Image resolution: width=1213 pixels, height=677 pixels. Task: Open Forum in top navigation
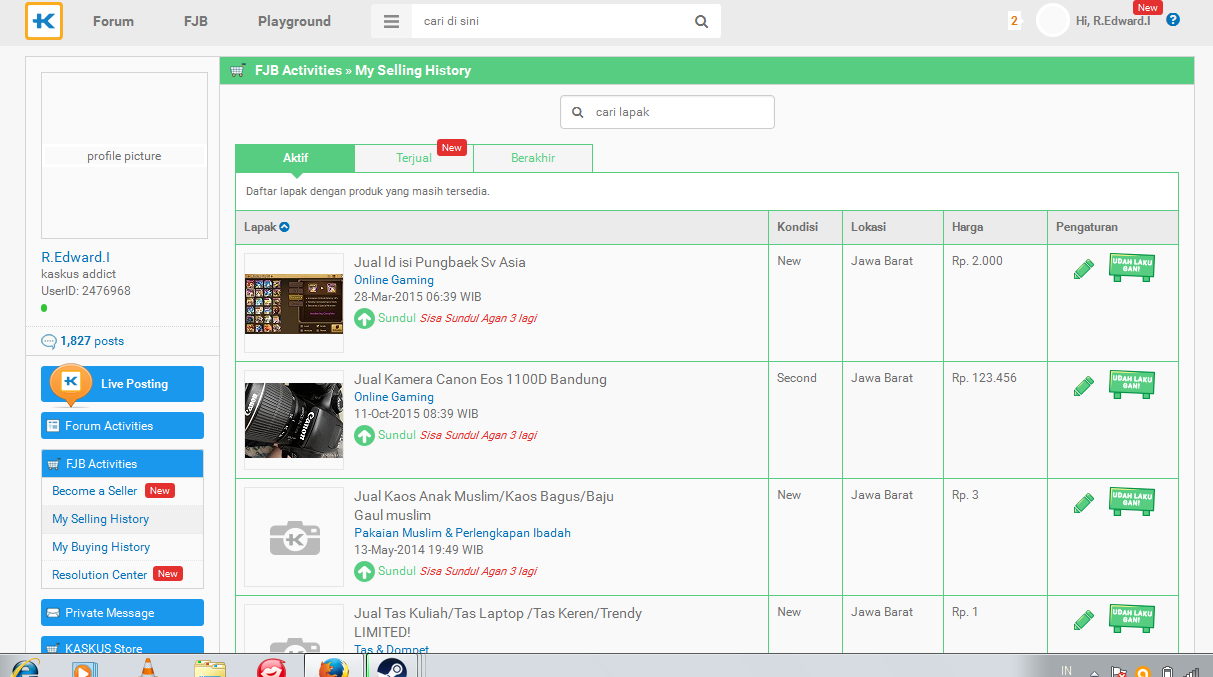tap(113, 21)
